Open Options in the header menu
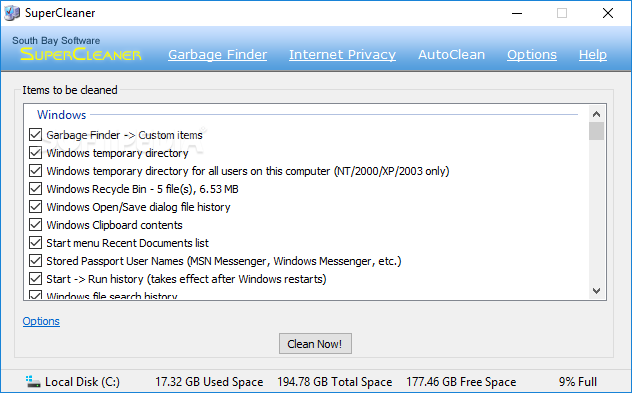The width and height of the screenshot is (632, 393). 532,54
